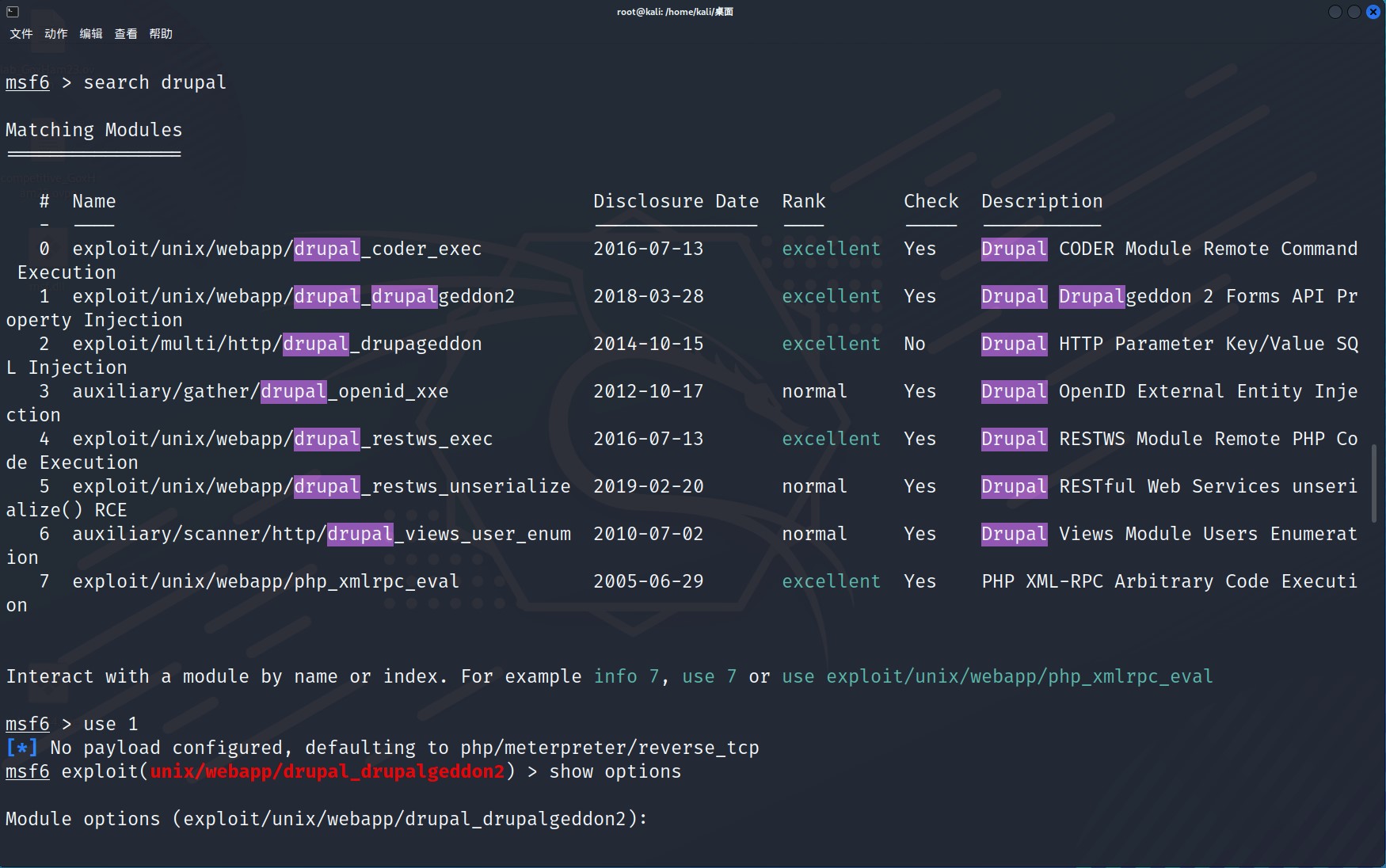This screenshot has width=1386, height=868.
Task: Click the date 2012-10-17
Action: [x=649, y=391]
